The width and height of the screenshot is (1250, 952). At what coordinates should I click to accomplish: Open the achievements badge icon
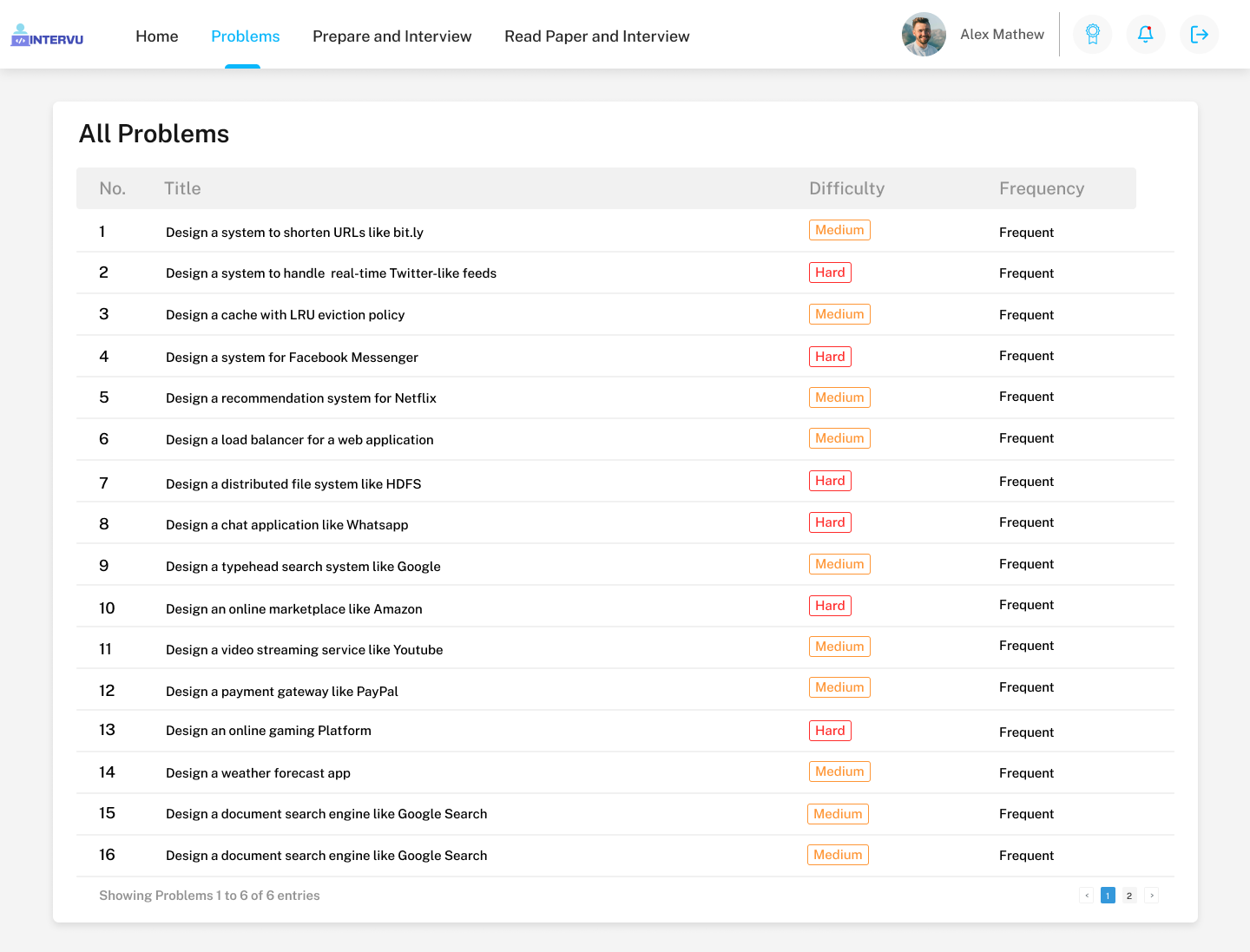(x=1093, y=35)
